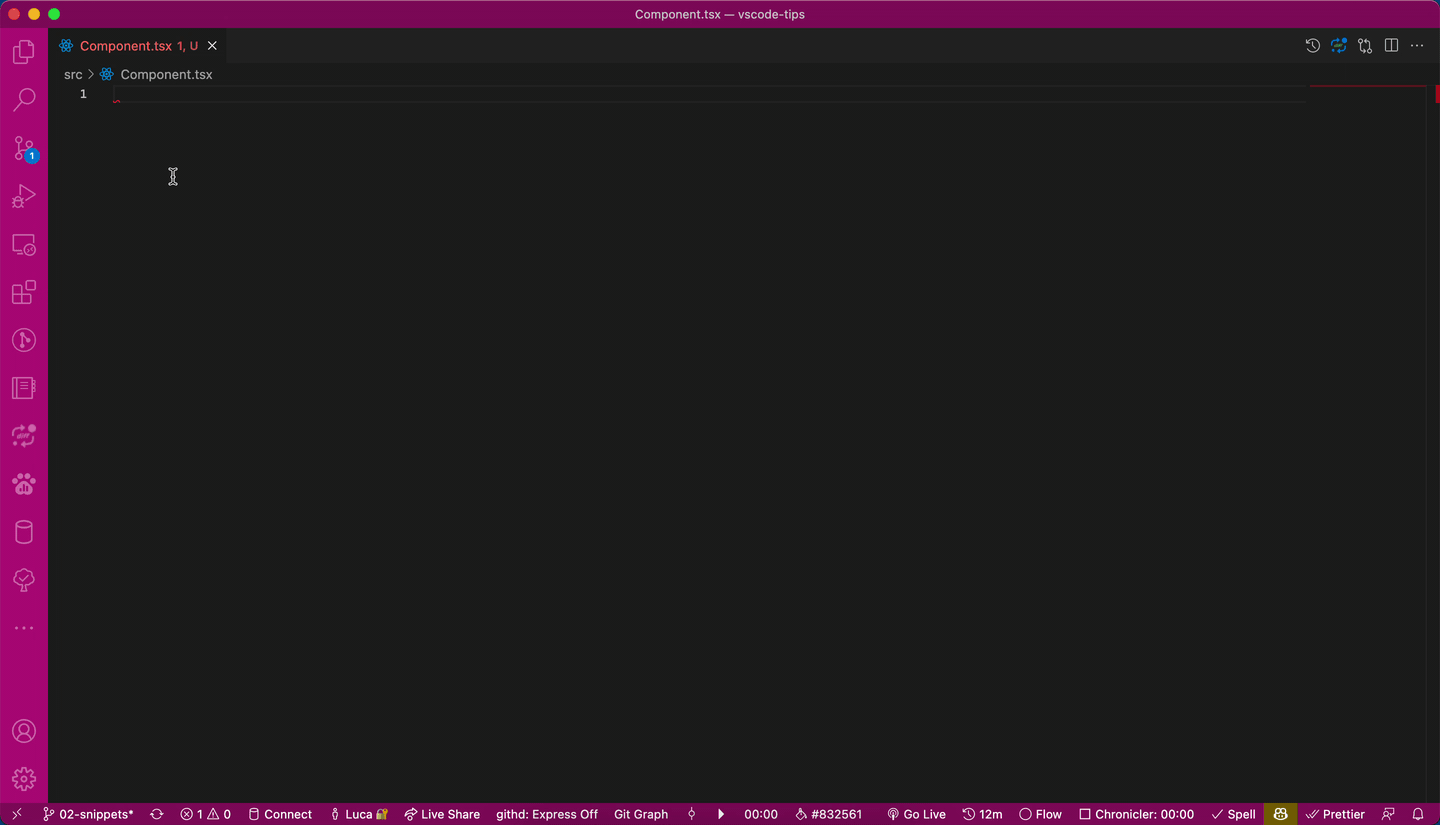This screenshot has height=825, width=1440.
Task: Open file timeline history clock icon
Action: tap(1313, 46)
